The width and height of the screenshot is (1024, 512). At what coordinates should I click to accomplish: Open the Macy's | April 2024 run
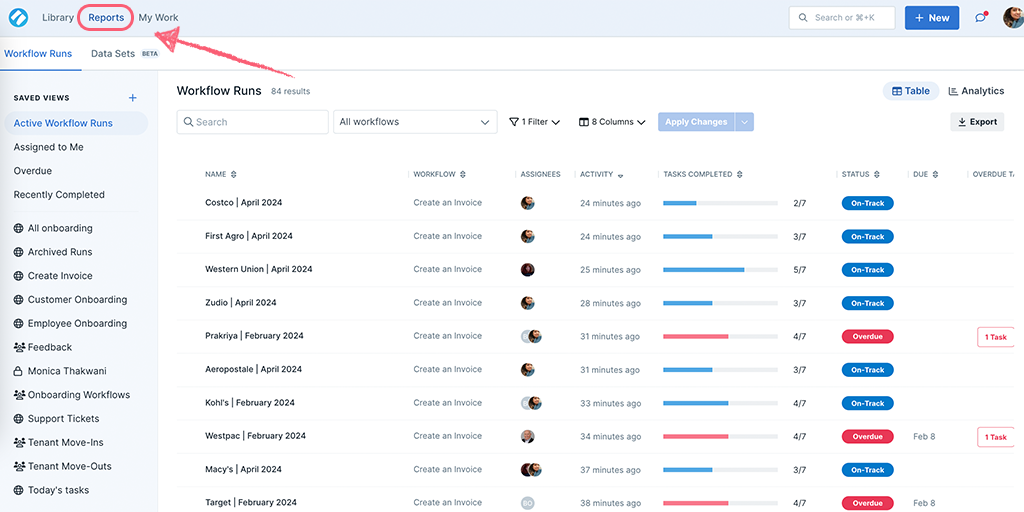(x=244, y=469)
